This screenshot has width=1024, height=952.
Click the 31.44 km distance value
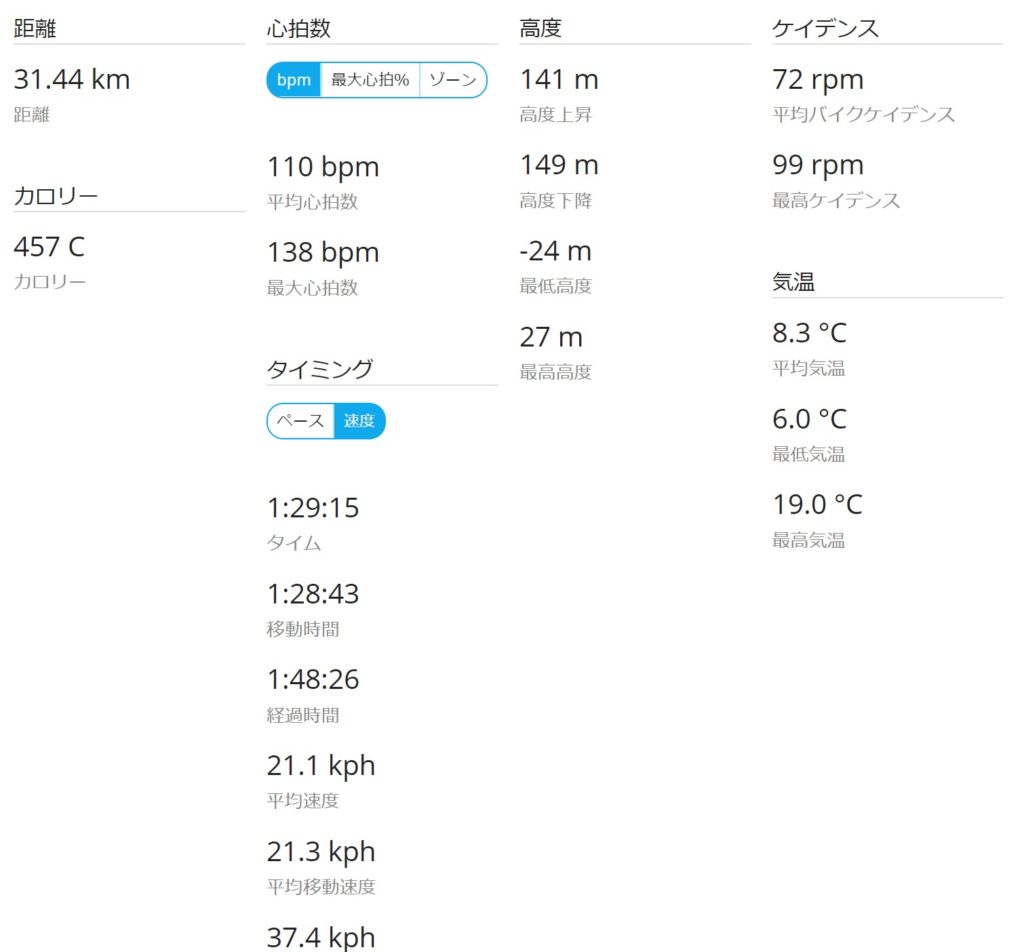(x=72, y=80)
